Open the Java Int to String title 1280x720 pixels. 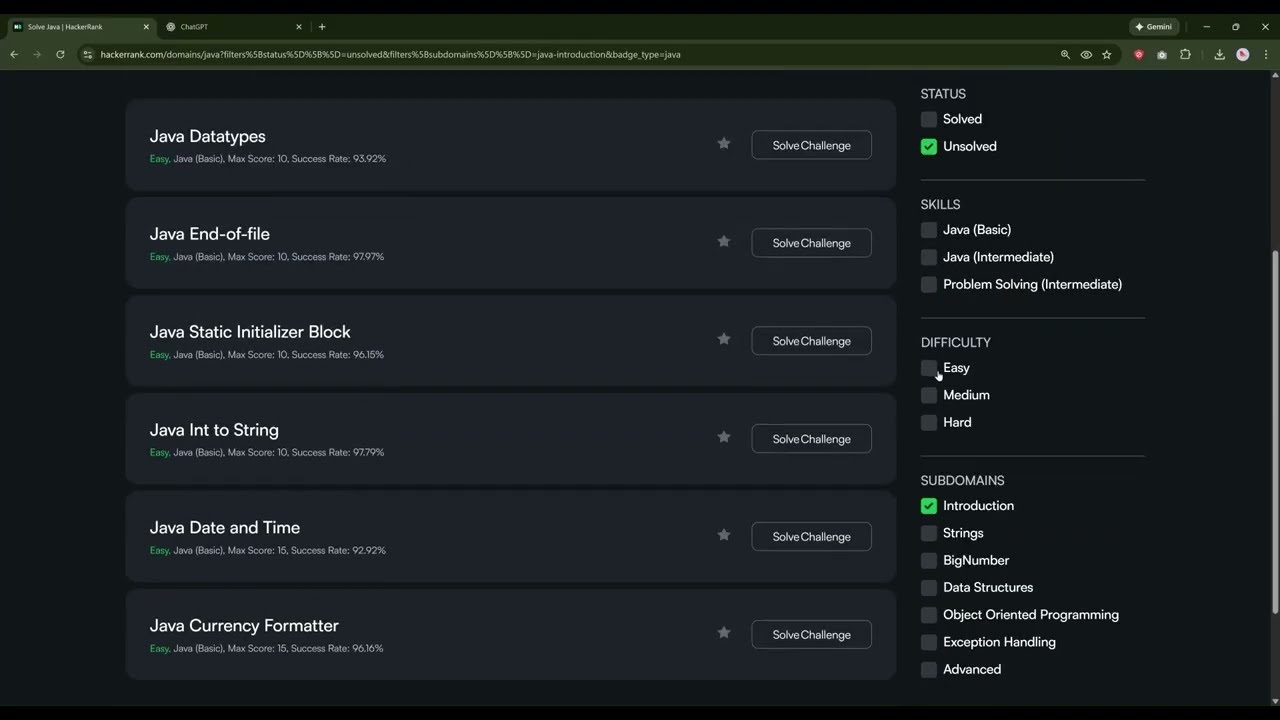(214, 430)
